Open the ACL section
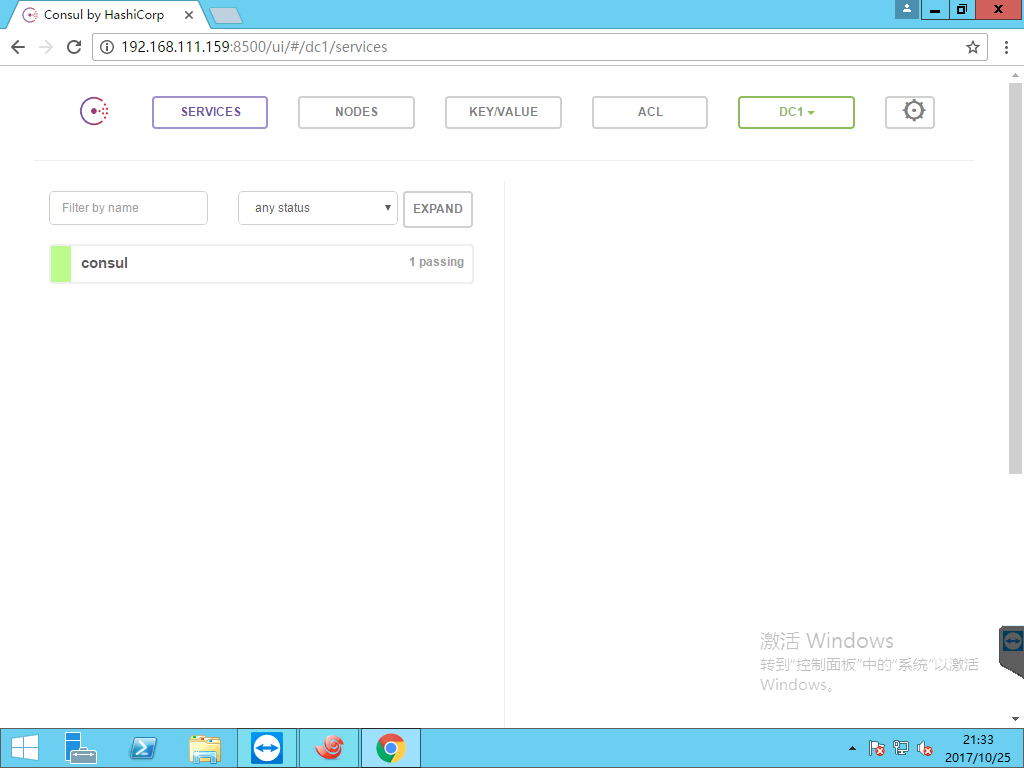 (x=650, y=112)
